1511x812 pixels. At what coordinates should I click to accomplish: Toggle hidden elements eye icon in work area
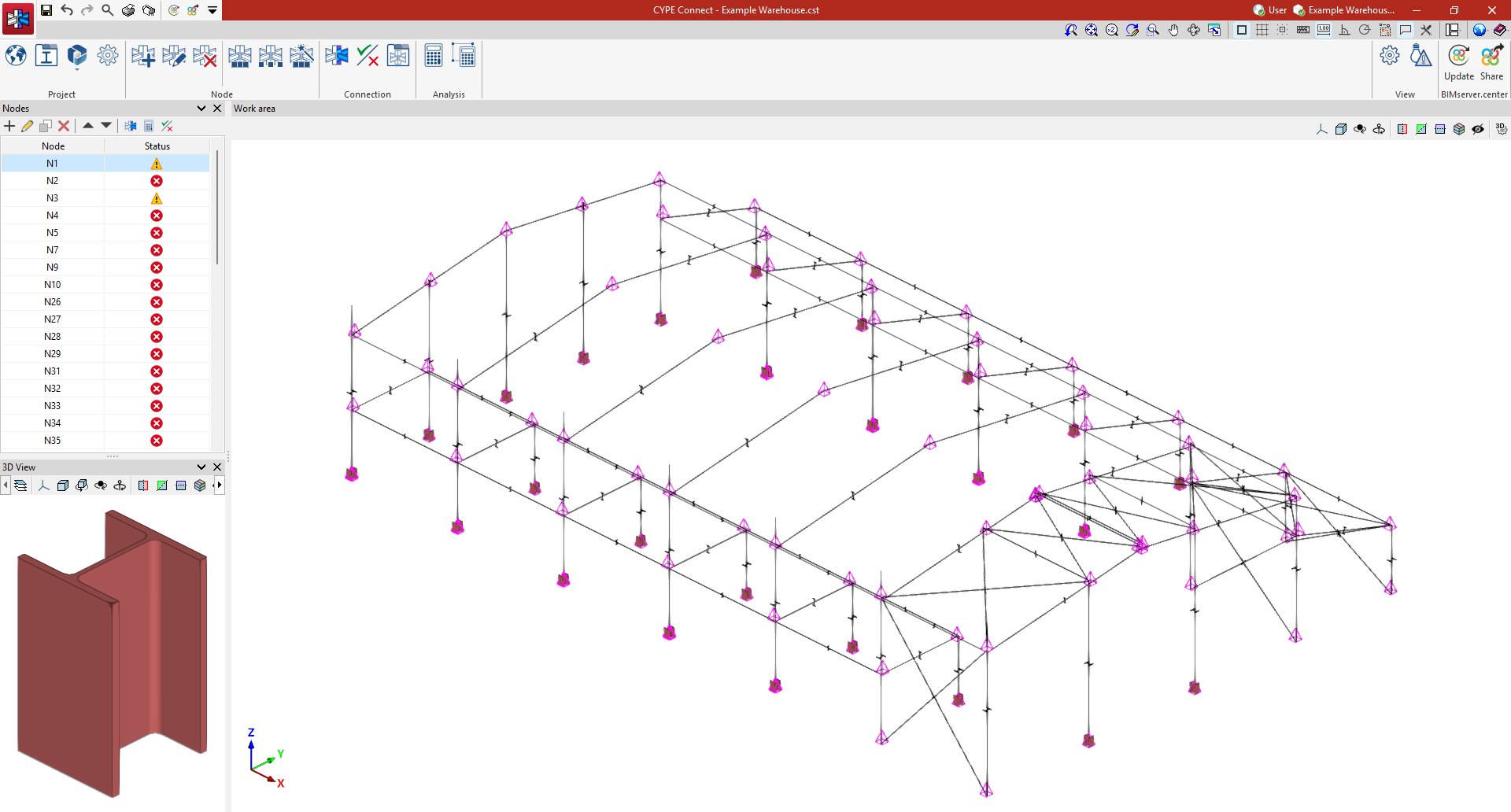coord(1478,129)
